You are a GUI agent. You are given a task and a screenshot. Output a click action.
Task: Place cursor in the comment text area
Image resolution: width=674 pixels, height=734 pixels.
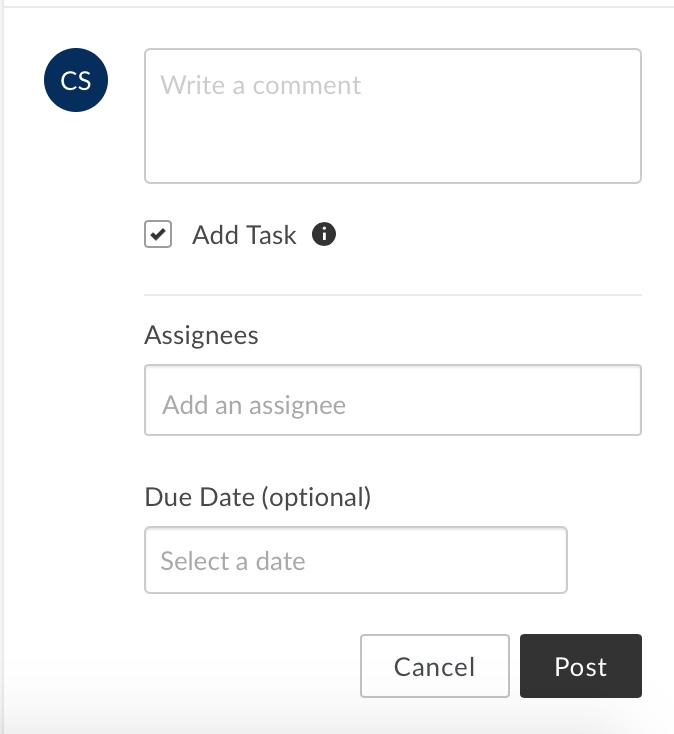393,116
